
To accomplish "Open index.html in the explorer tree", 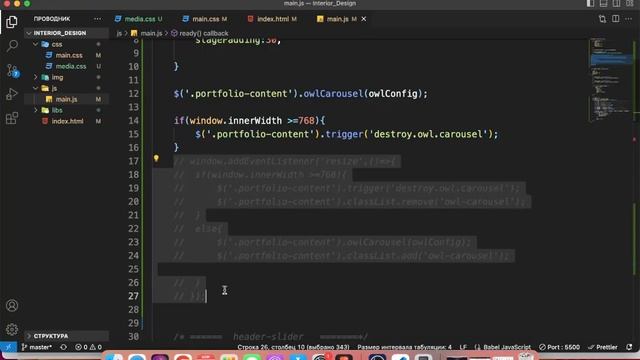I will (67, 121).
